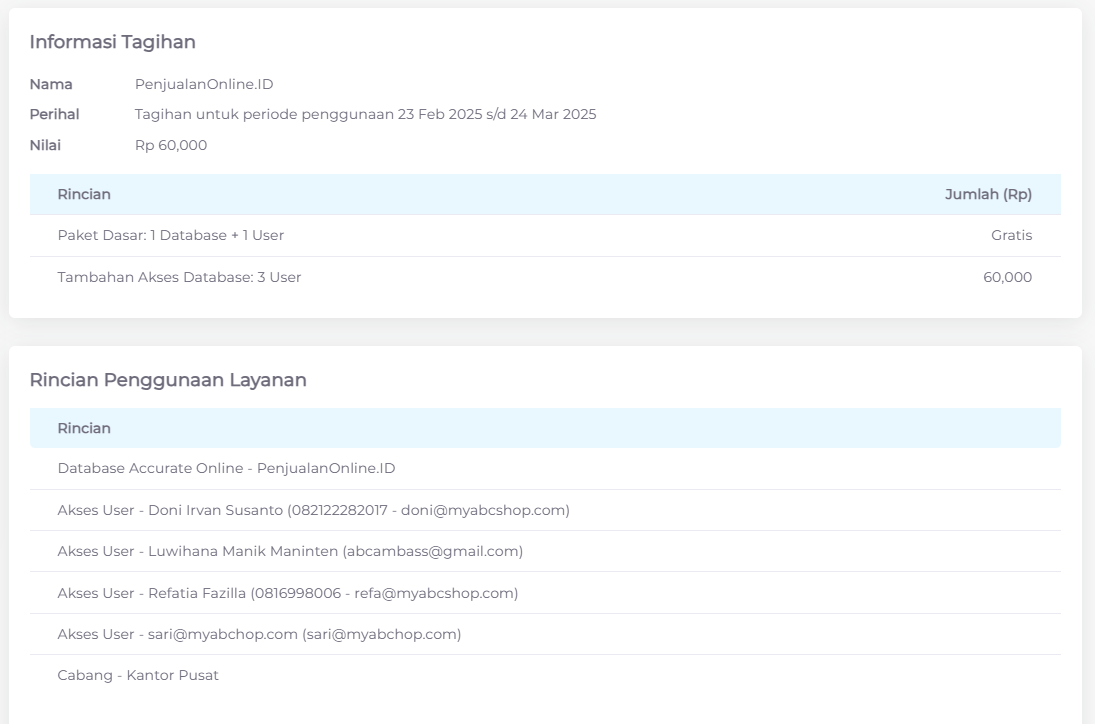Select the Refatia Fazilla user row
Viewport: 1095px width, 724px height.
pos(287,593)
